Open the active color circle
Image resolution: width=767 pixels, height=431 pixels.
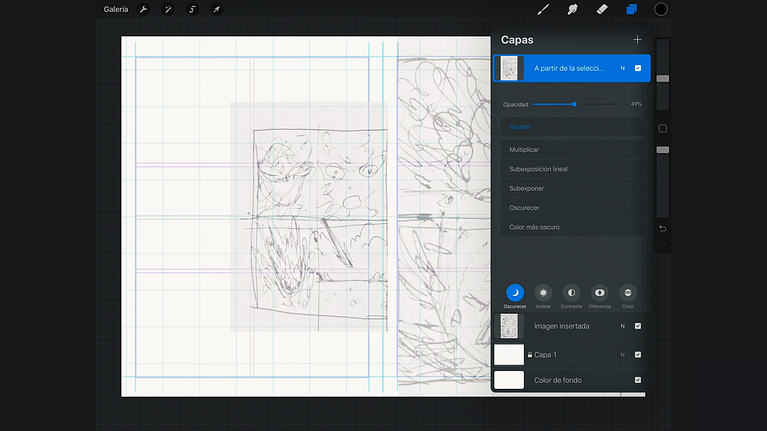pos(661,10)
